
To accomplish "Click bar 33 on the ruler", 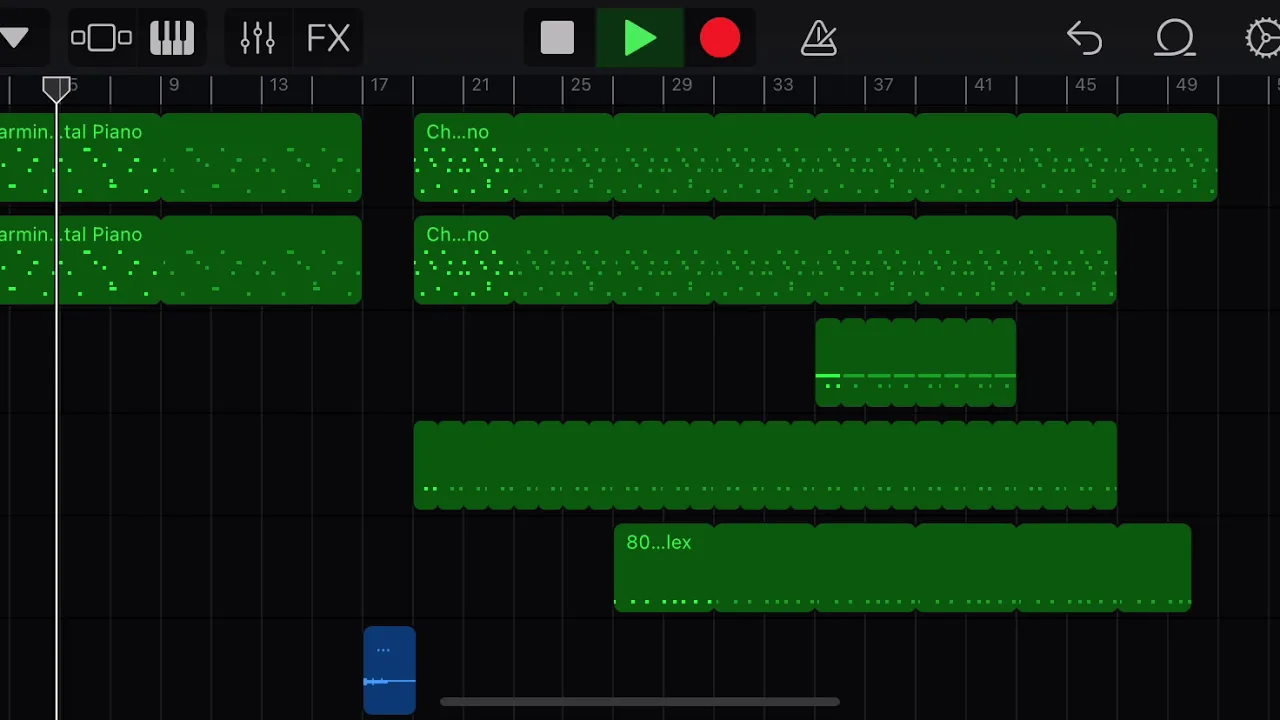I will coord(783,85).
